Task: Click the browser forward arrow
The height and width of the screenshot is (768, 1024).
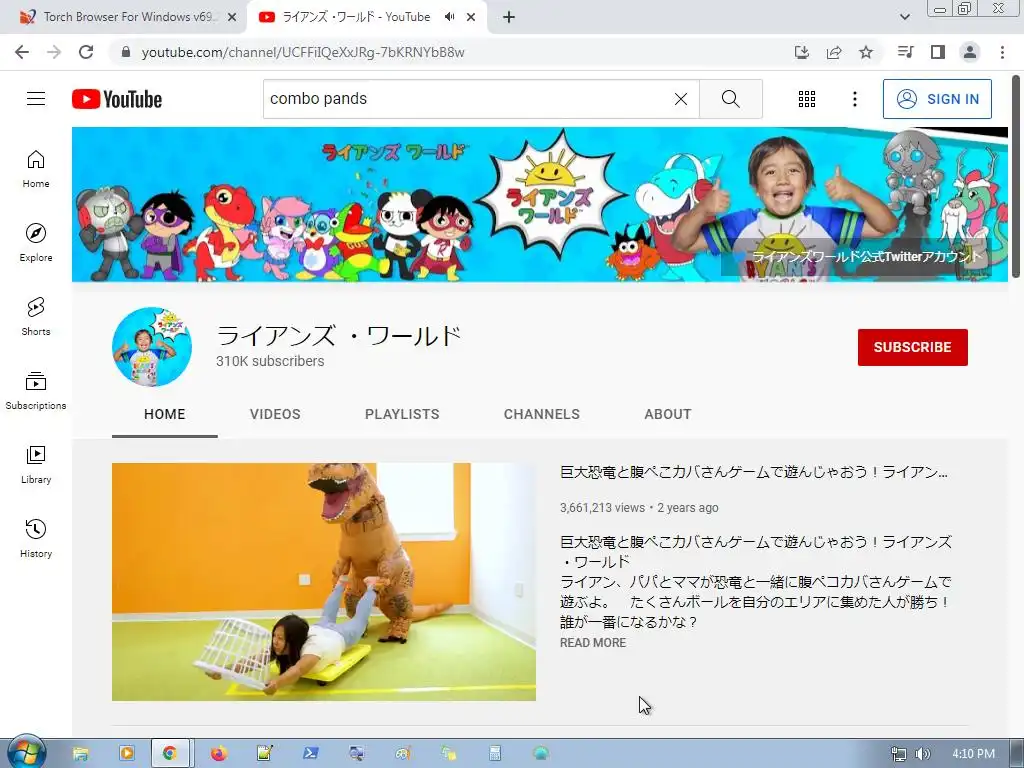Action: [x=54, y=52]
